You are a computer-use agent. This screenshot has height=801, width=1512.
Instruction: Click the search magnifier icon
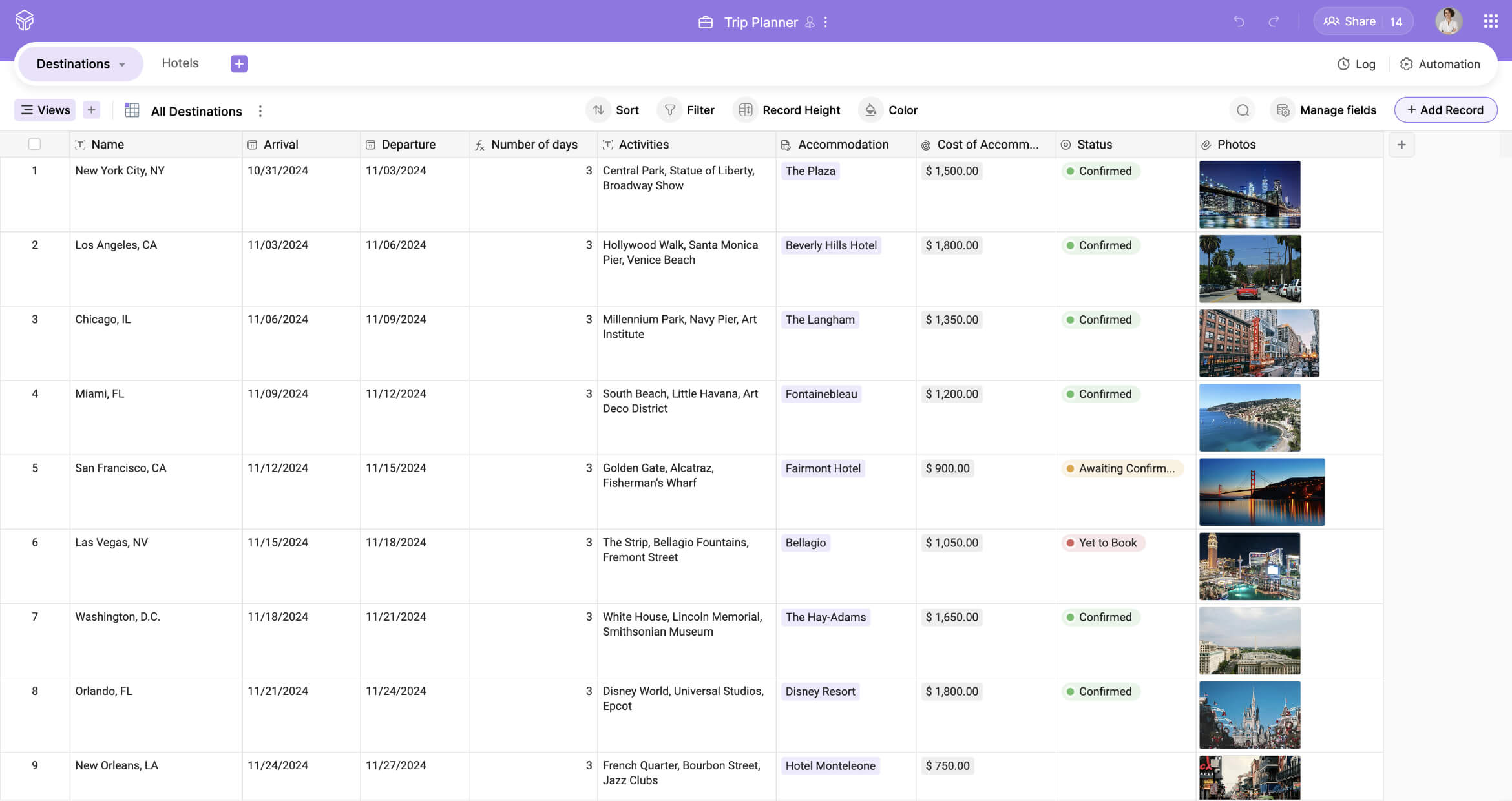pos(1243,110)
